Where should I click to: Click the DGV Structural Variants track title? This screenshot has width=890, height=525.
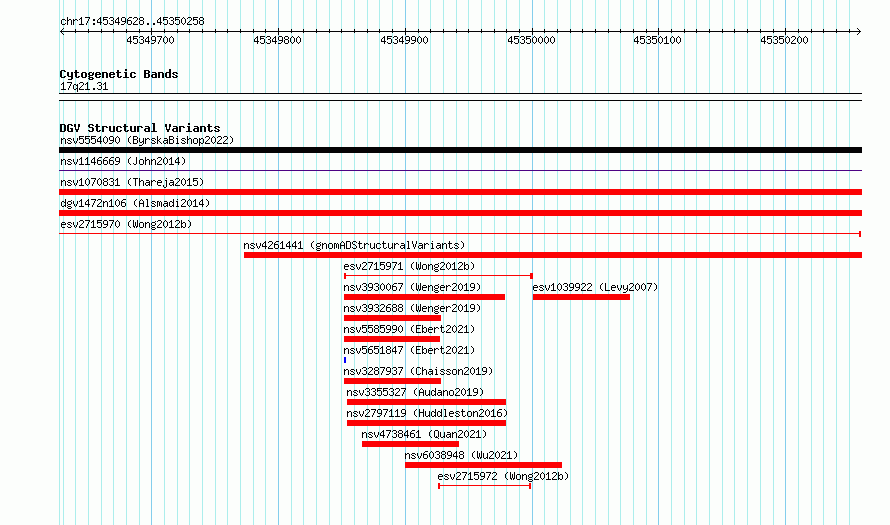(x=140, y=128)
